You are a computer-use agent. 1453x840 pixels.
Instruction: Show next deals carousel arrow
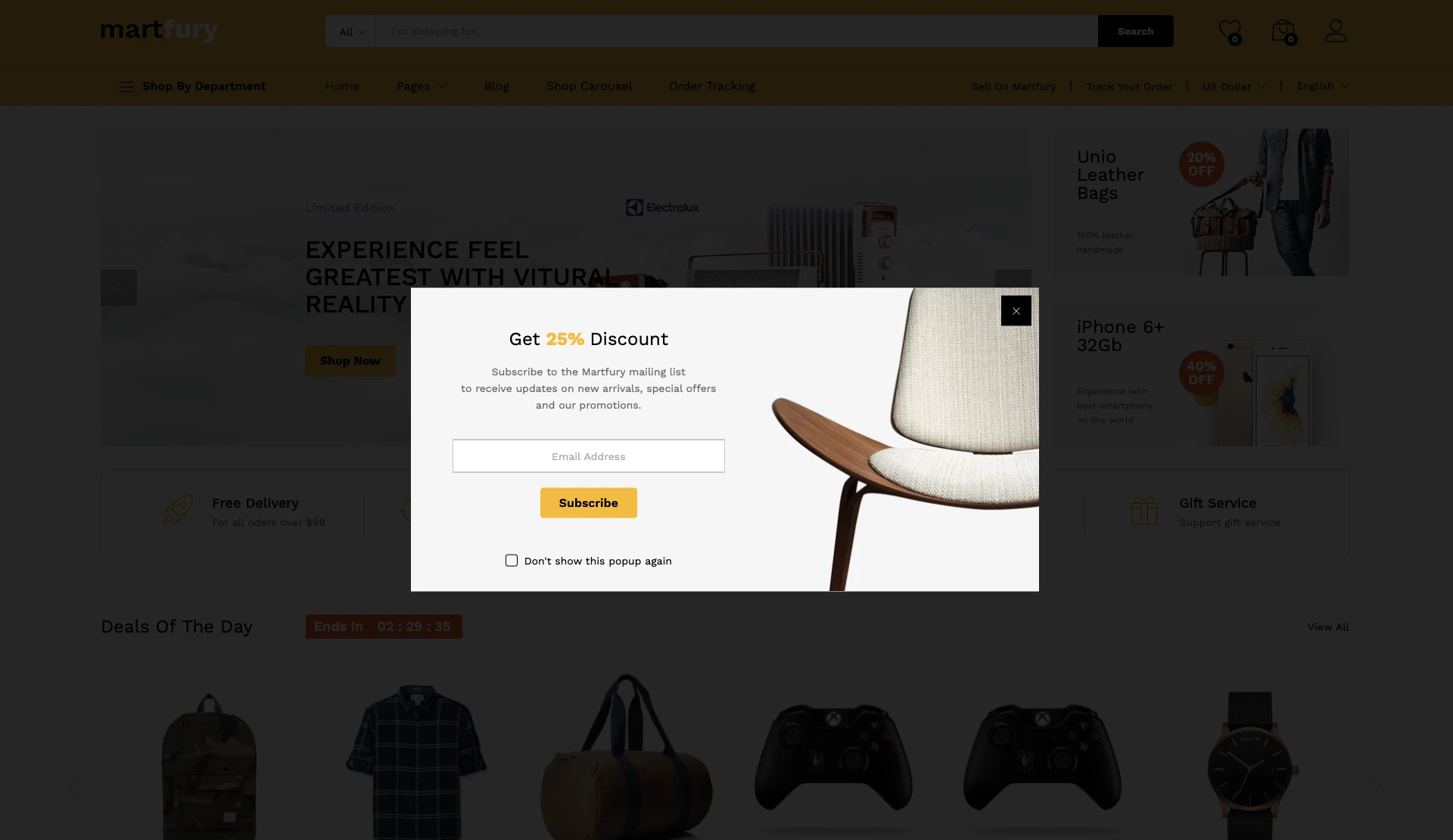[1376, 787]
